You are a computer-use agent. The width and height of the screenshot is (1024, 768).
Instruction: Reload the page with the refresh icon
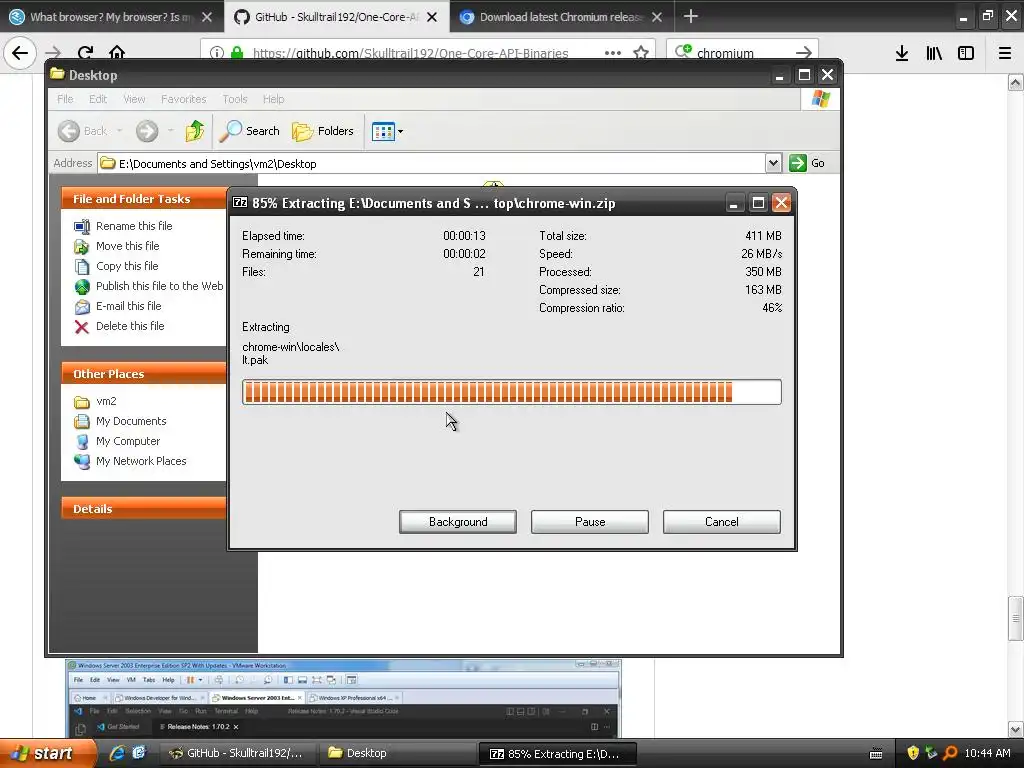pos(85,53)
